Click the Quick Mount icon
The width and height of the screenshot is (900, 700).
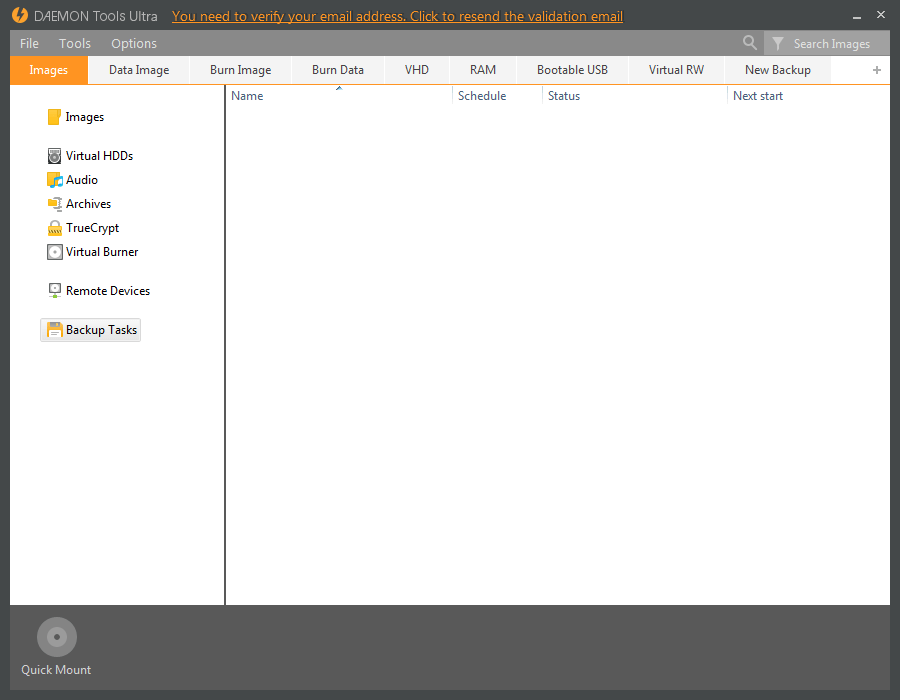coord(56,636)
